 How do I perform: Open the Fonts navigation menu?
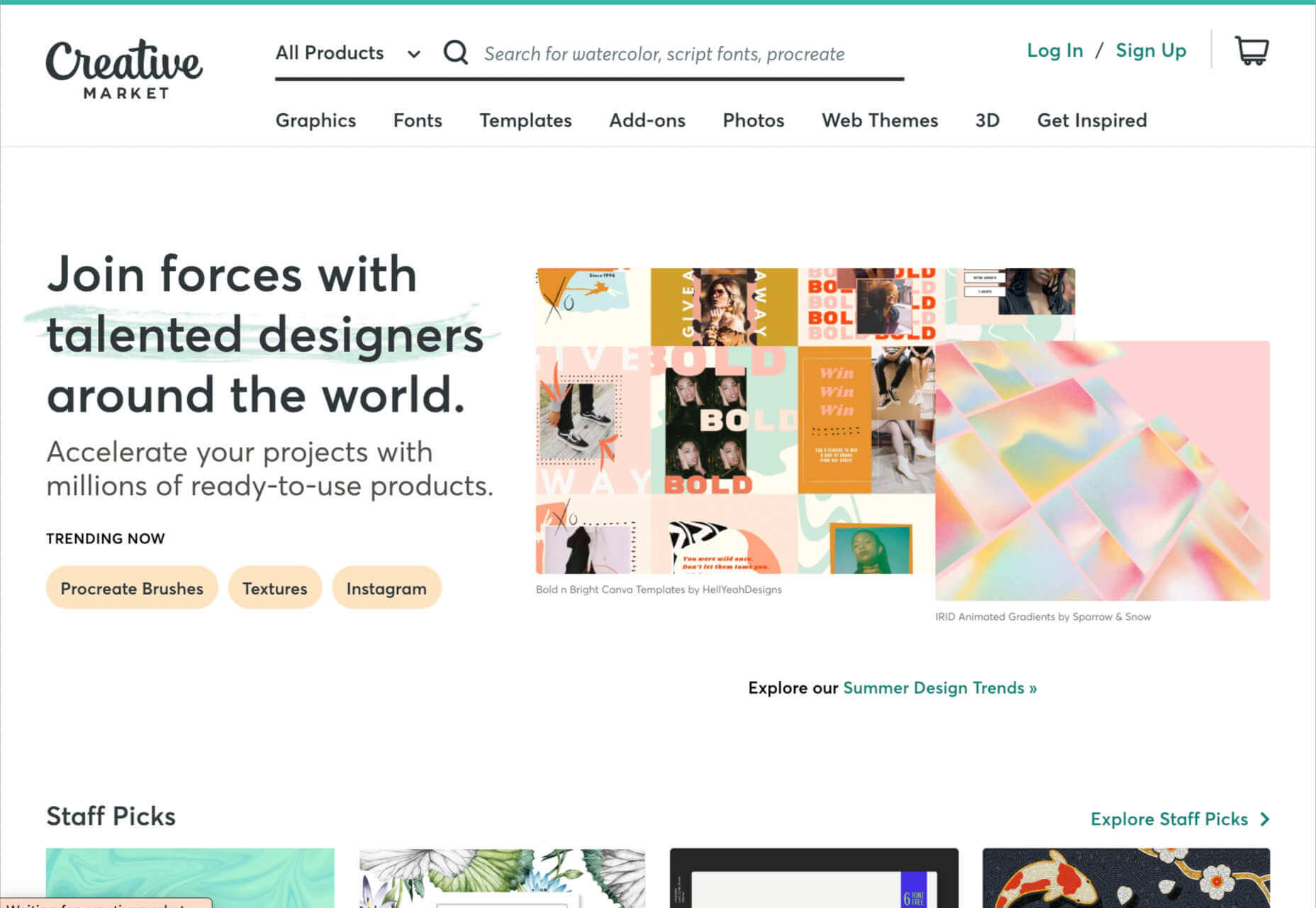click(418, 121)
